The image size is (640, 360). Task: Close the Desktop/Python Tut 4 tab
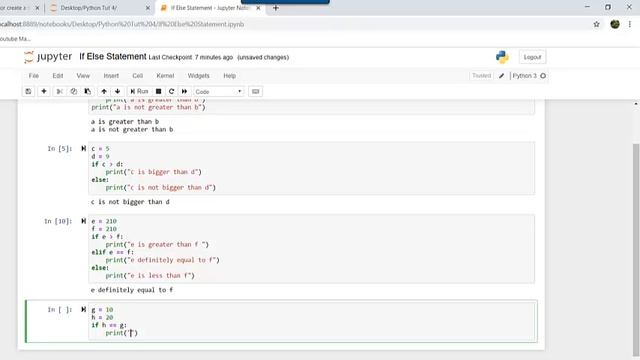point(148,8)
